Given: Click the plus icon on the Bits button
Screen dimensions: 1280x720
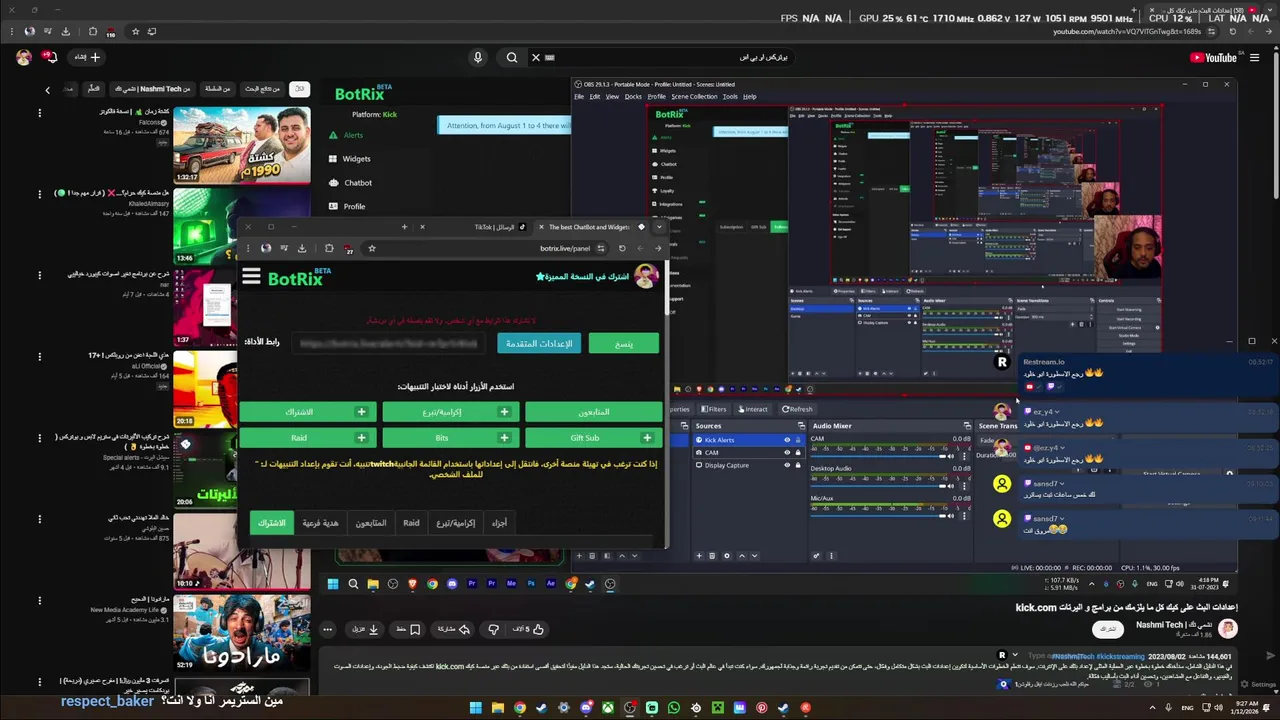Looking at the screenshot, I should point(504,438).
